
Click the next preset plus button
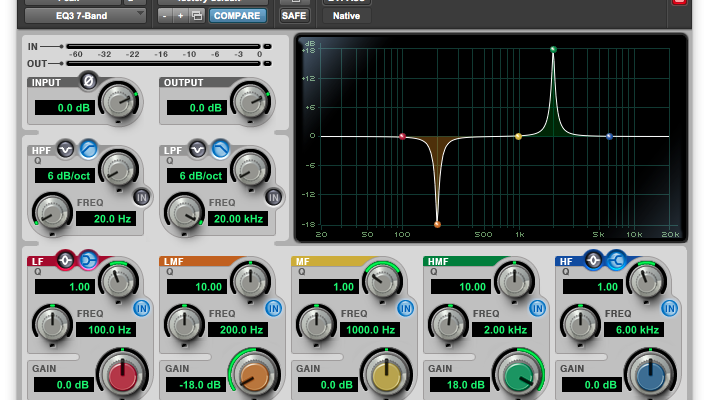[x=181, y=16]
